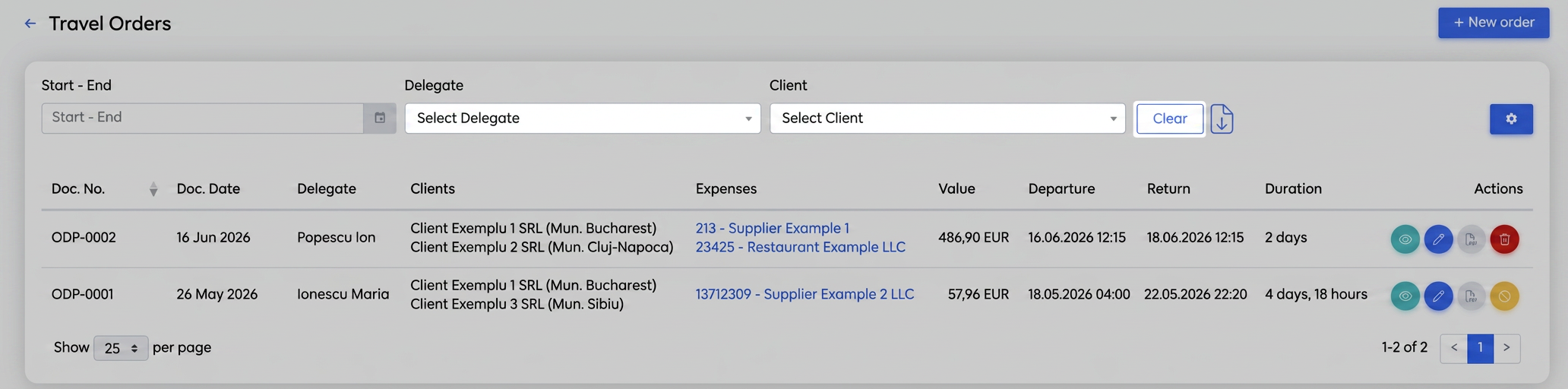This screenshot has height=389, width=1568.
Task: Open the calendar date picker icon
Action: pyautogui.click(x=380, y=118)
